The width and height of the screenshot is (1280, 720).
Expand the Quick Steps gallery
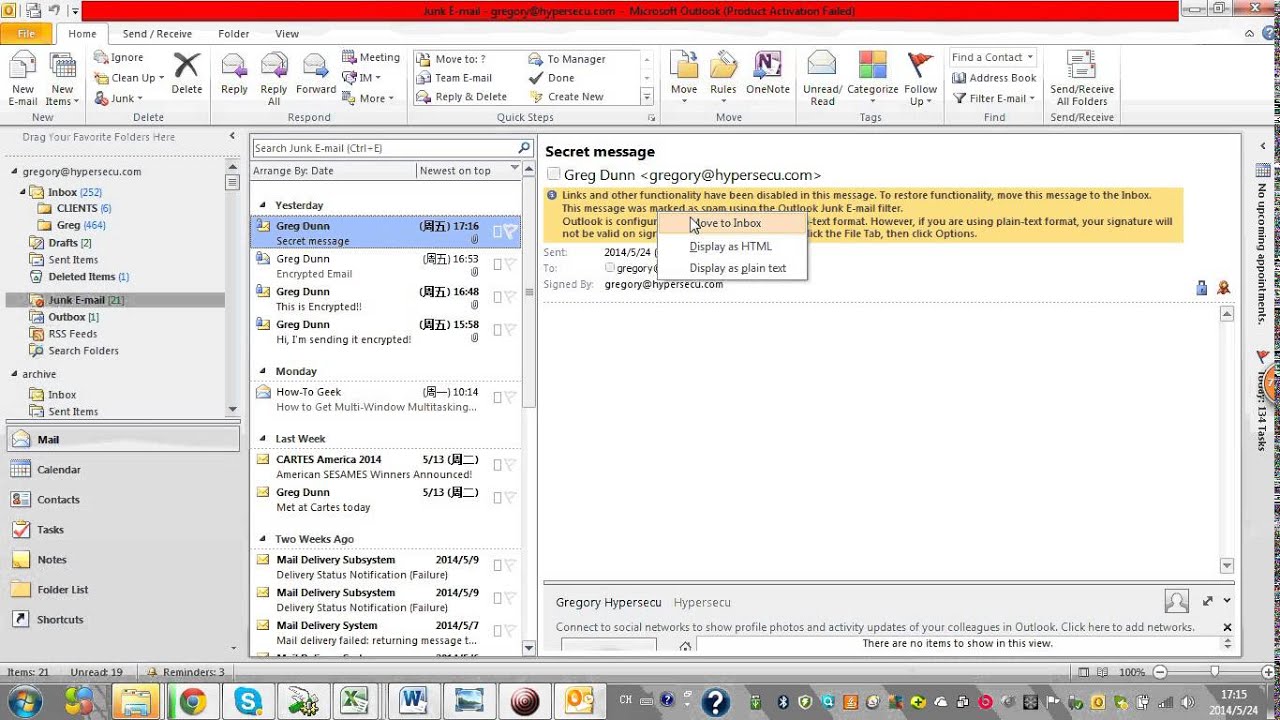coord(646,97)
